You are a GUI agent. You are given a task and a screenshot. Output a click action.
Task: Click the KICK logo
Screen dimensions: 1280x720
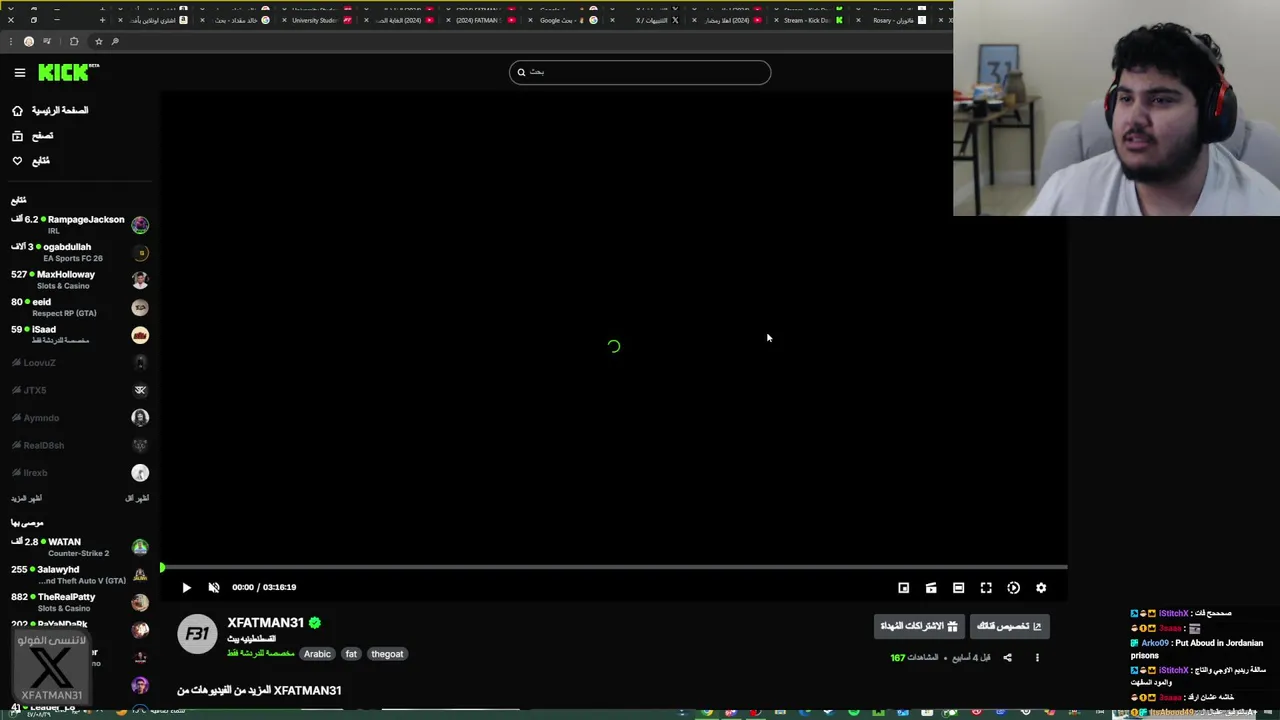click(x=68, y=72)
